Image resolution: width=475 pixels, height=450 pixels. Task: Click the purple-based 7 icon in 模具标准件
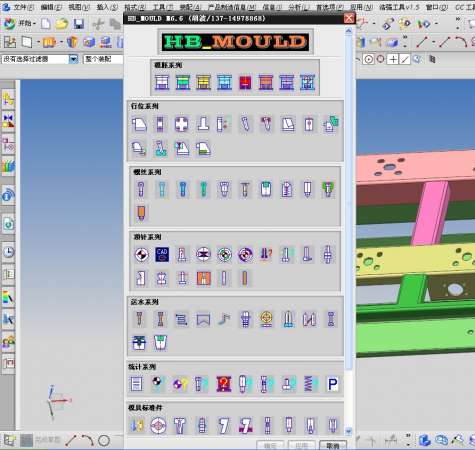pos(246,426)
